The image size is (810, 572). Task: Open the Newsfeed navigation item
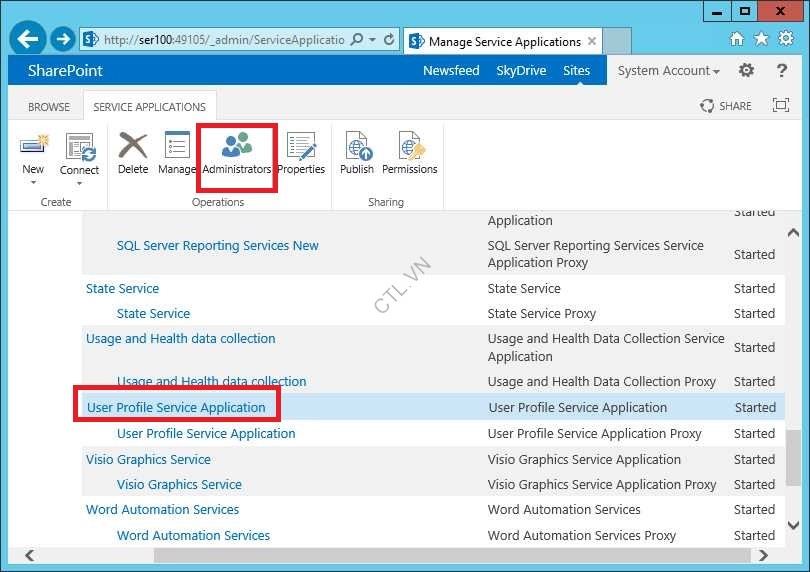[x=451, y=71]
